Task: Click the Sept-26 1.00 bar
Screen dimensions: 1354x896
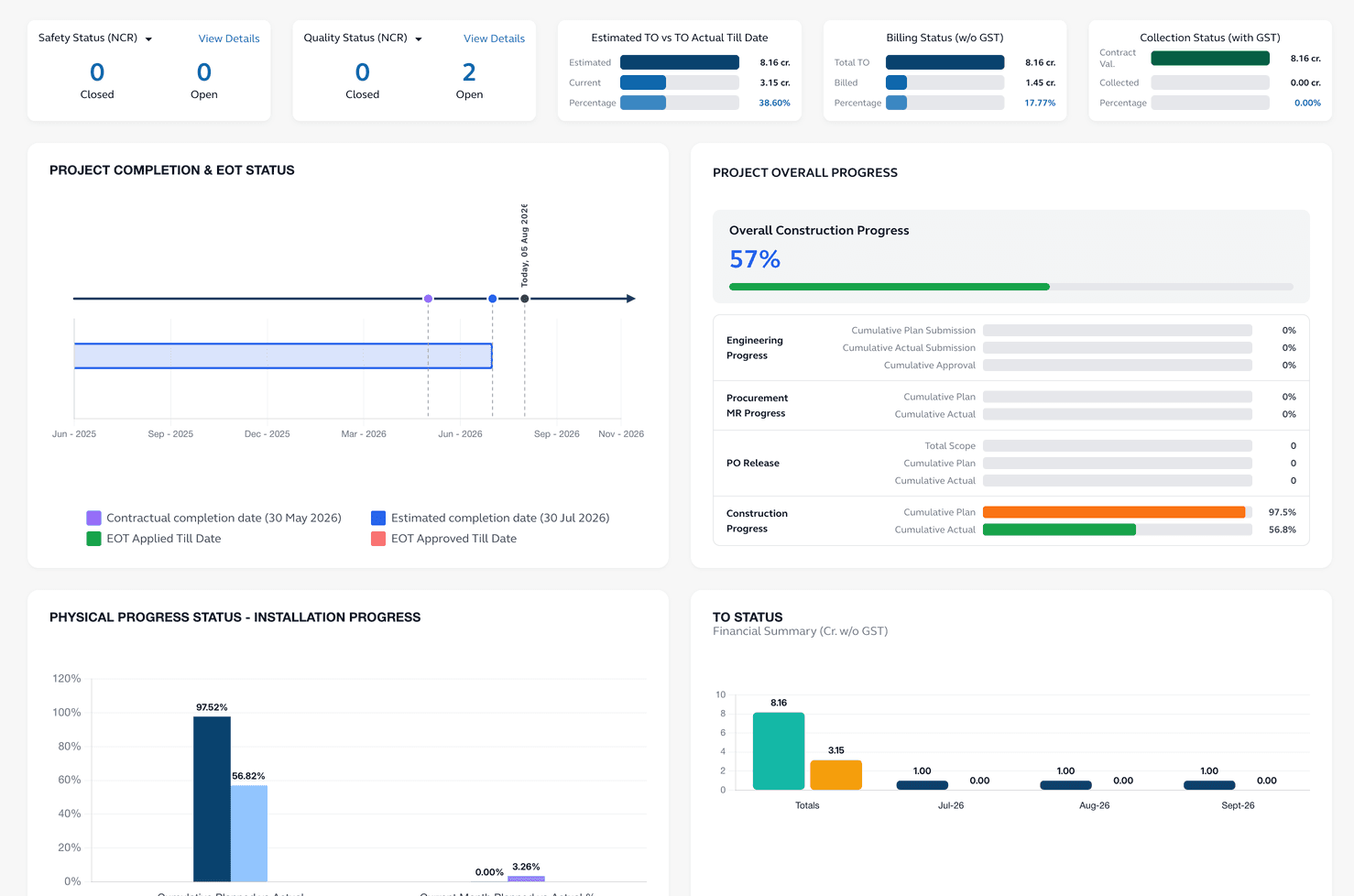Action: point(1209,785)
